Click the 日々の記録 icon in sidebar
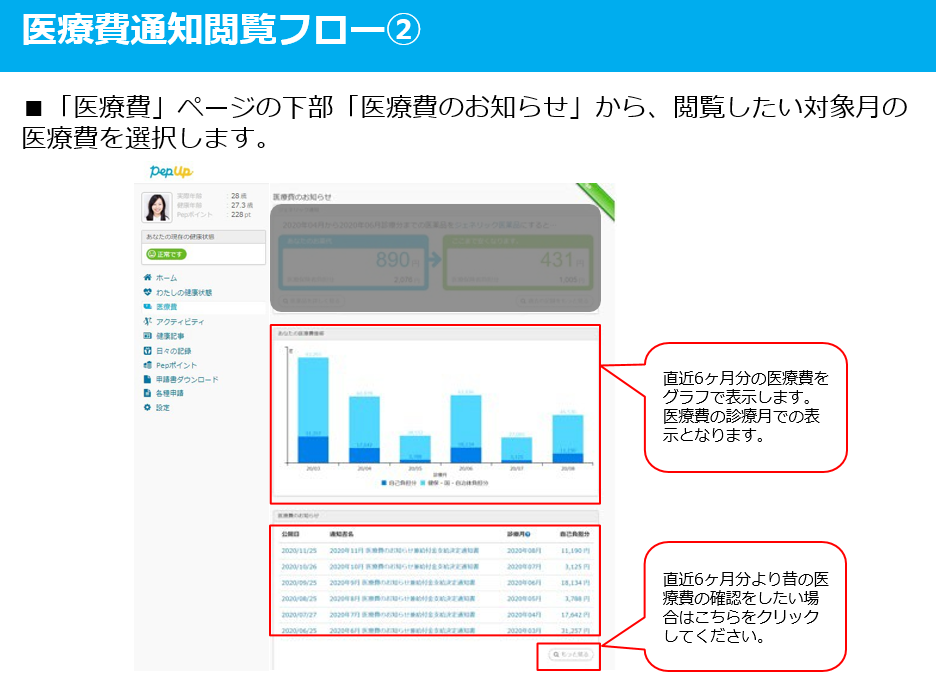This screenshot has height=686, width=936. (147, 351)
